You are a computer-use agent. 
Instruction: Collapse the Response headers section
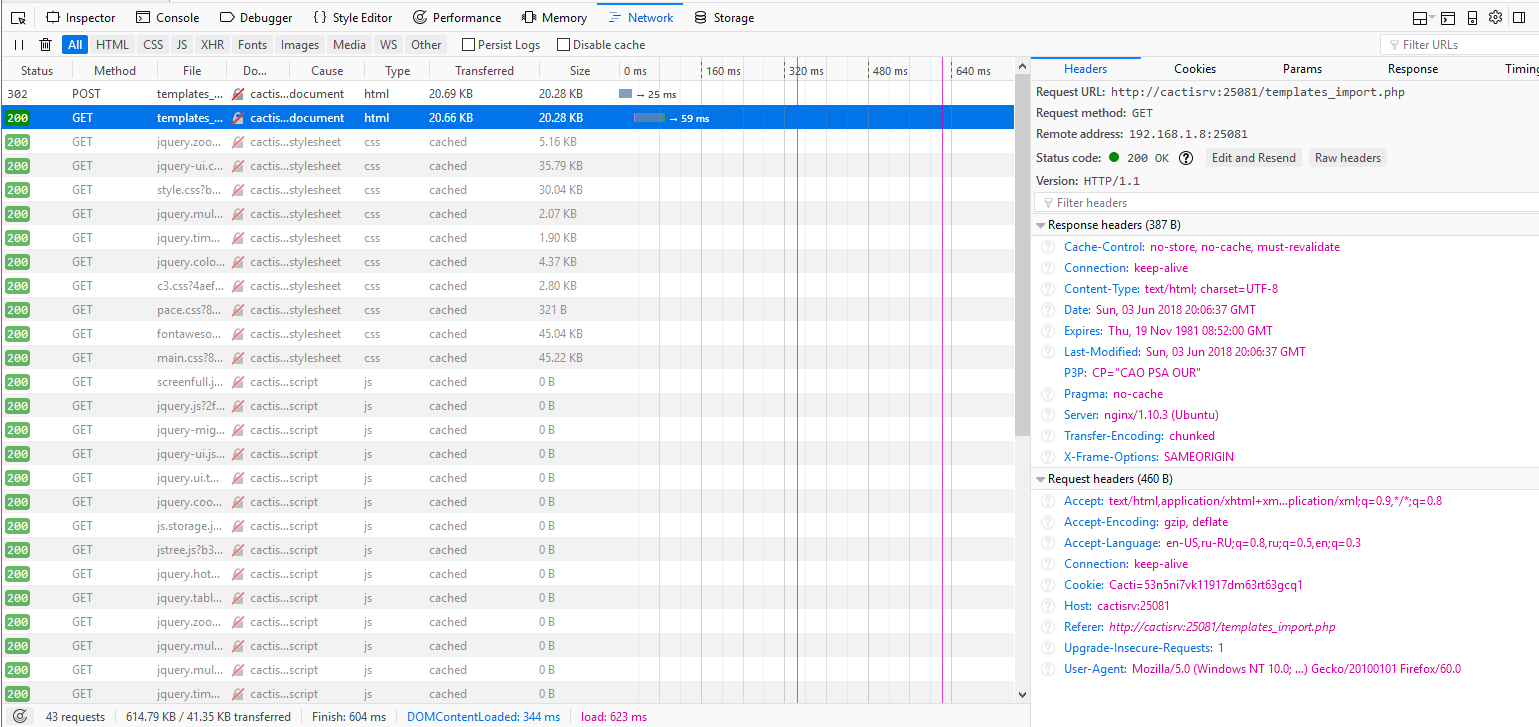[x=1040, y=224]
